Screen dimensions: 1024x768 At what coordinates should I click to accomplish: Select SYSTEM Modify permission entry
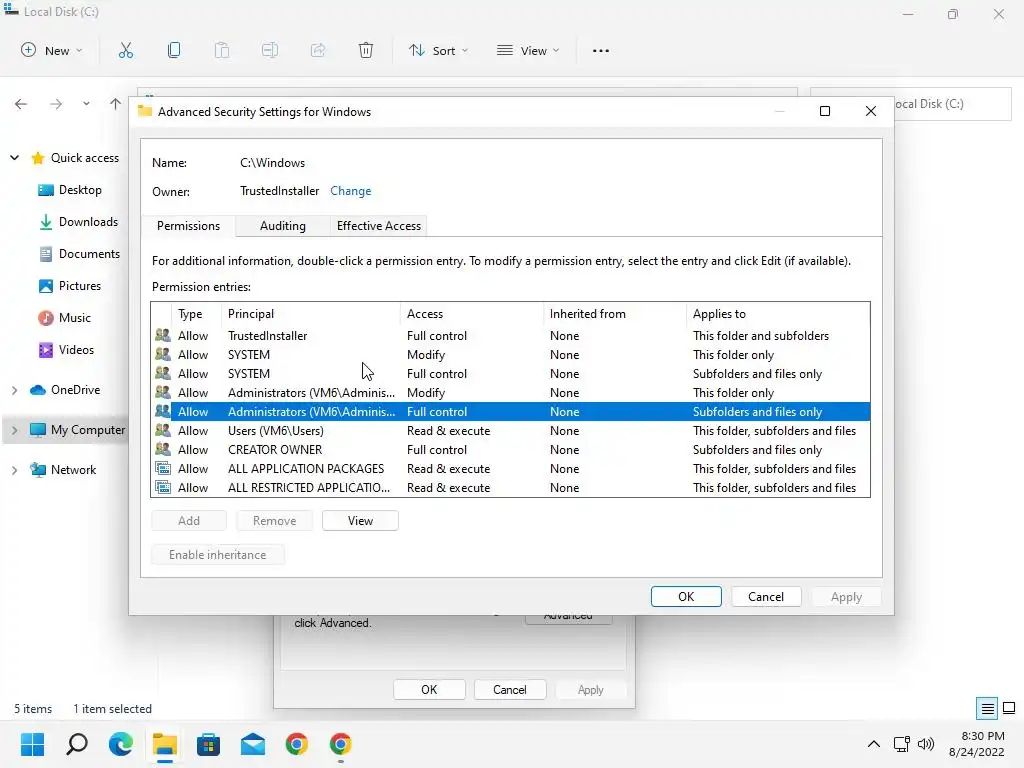tap(511, 355)
